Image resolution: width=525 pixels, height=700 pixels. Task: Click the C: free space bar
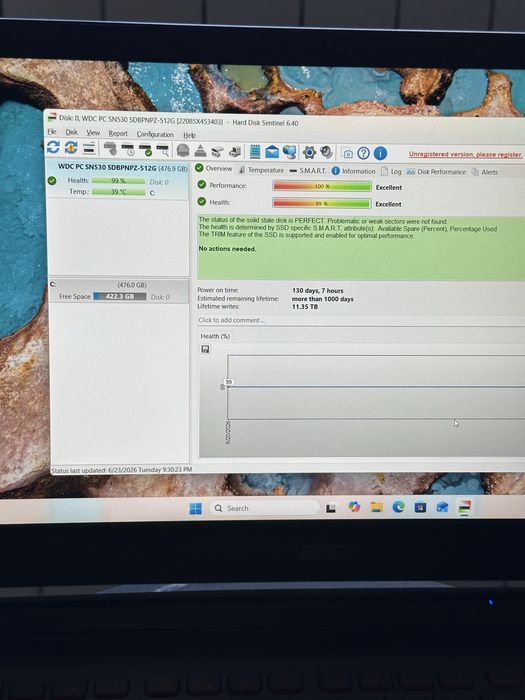pos(120,296)
